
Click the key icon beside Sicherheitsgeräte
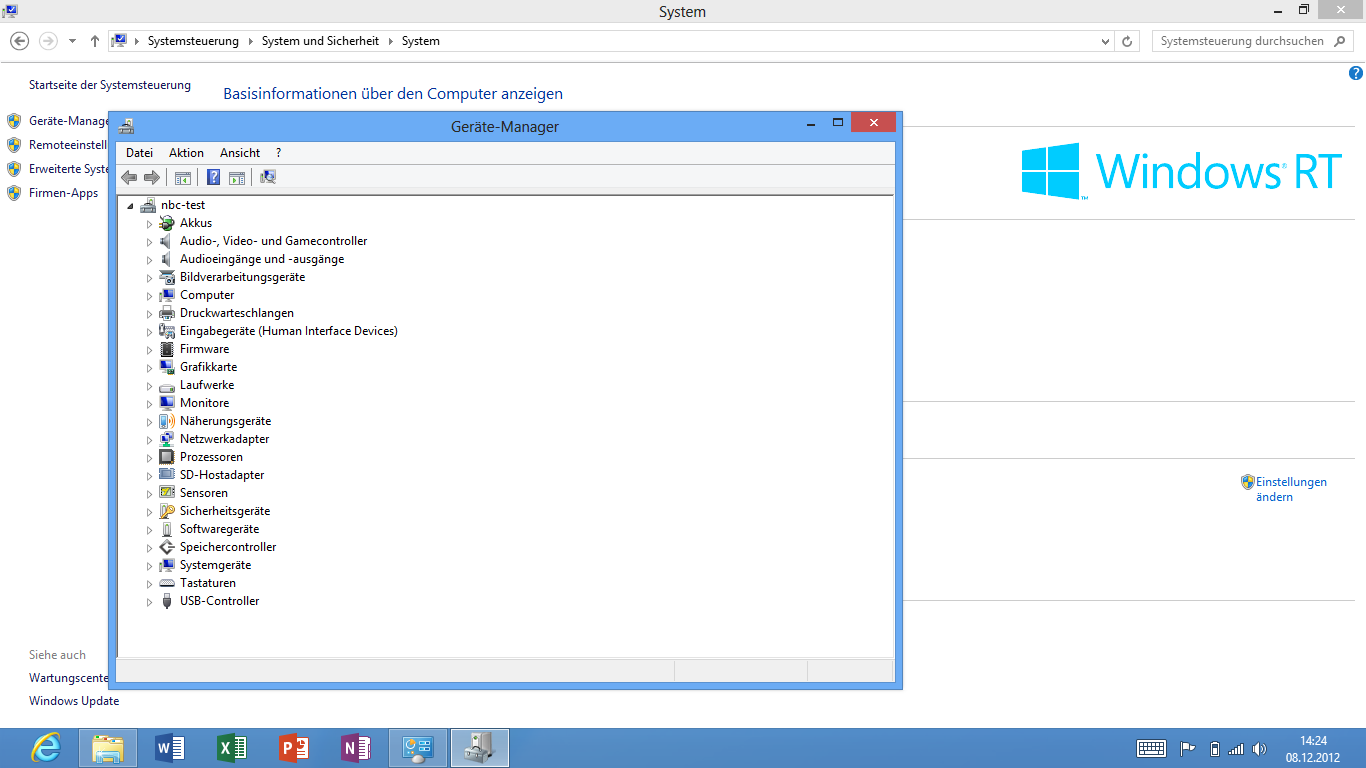click(x=167, y=511)
